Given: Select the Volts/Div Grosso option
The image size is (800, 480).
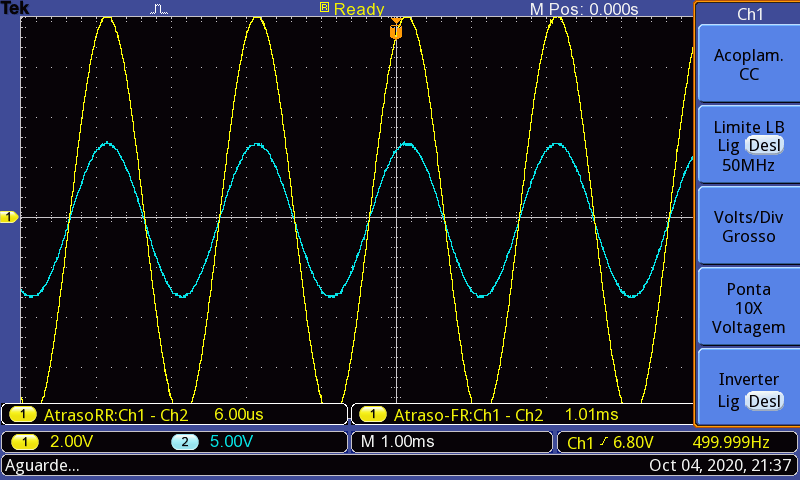Looking at the screenshot, I should [748, 226].
